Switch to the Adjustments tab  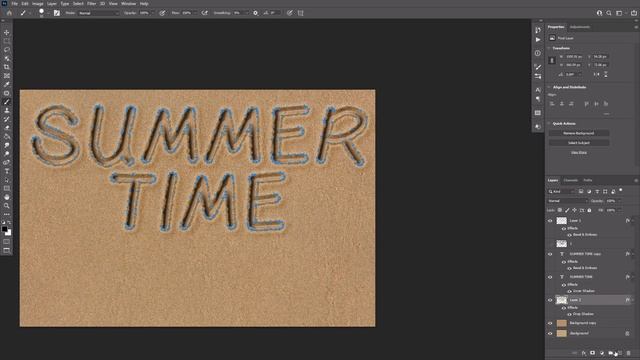click(x=580, y=27)
